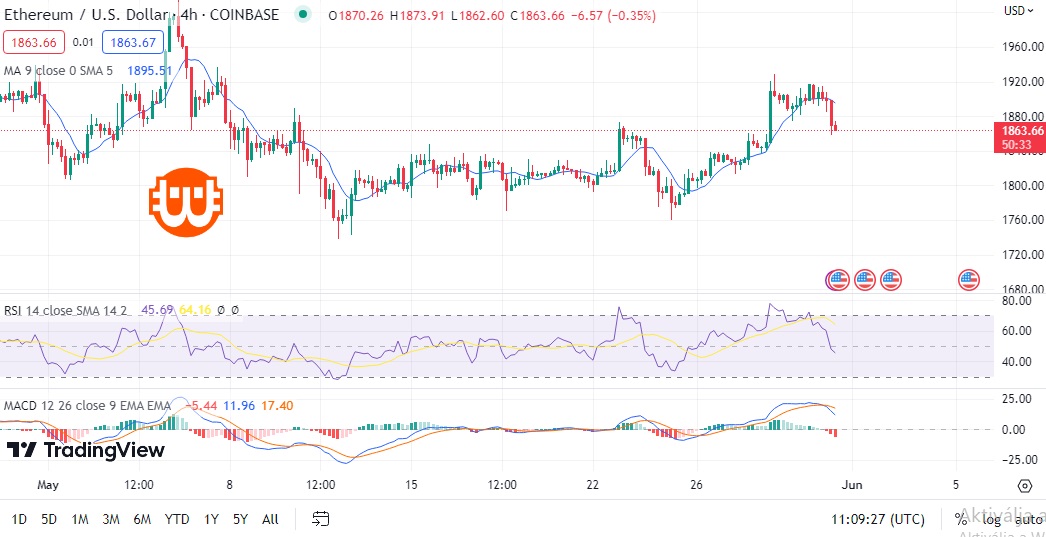Select the MA 9 close indicator legend
This screenshot has width=1046, height=537.
[59, 70]
